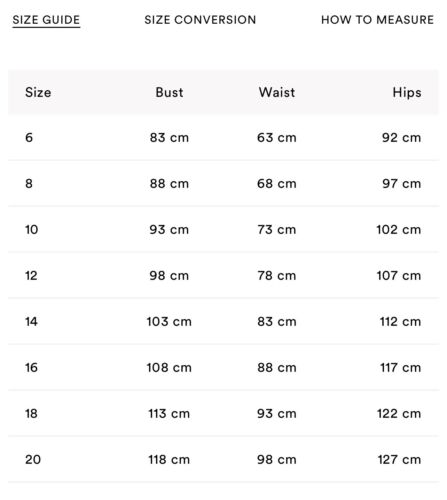This screenshot has width=447, height=500.
Task: Click the Bust column header
Action: 169,92
